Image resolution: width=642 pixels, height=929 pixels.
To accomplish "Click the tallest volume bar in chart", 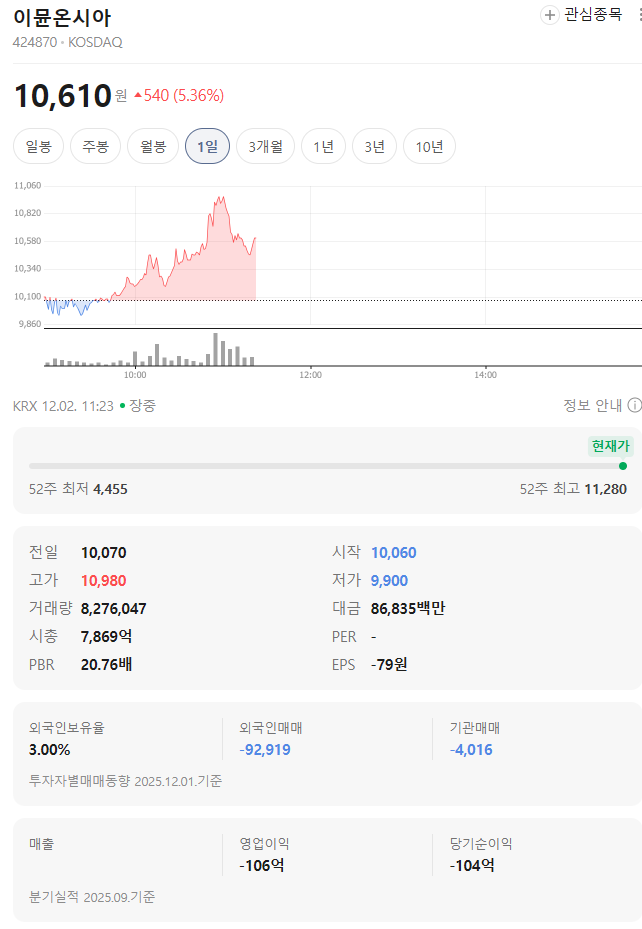I will click(216, 350).
